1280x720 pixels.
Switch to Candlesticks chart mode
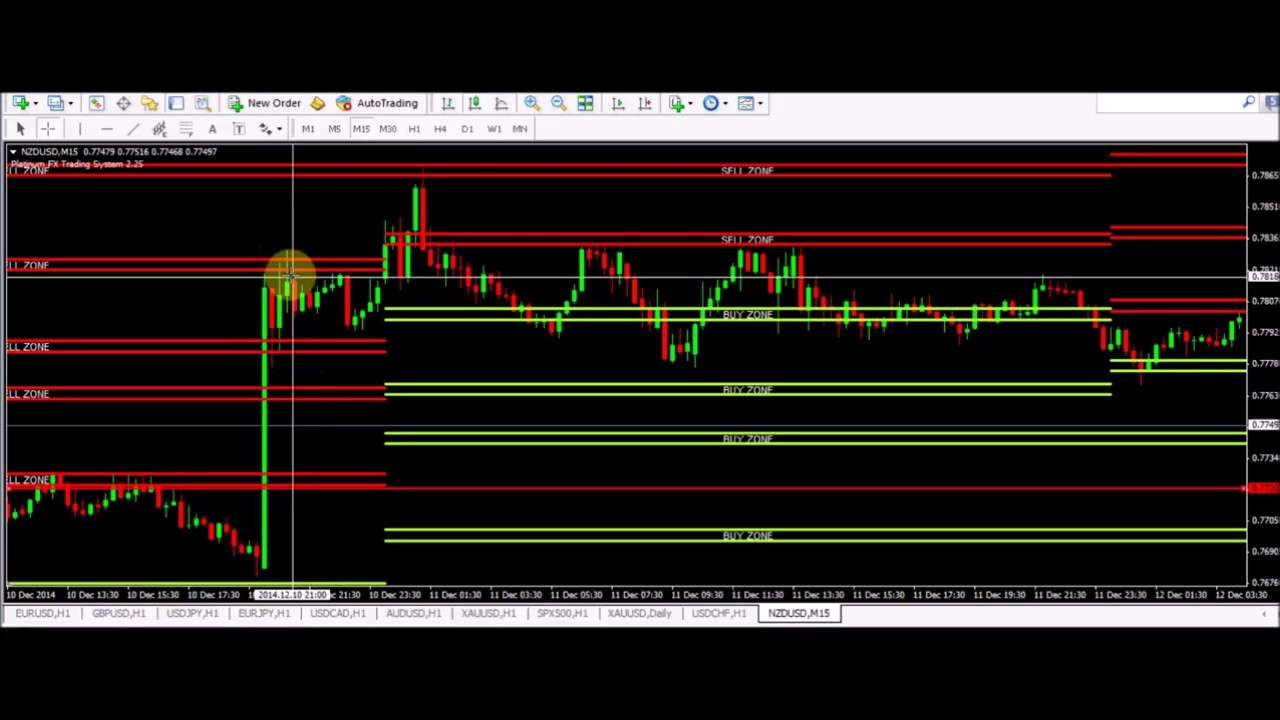pyautogui.click(x=474, y=103)
